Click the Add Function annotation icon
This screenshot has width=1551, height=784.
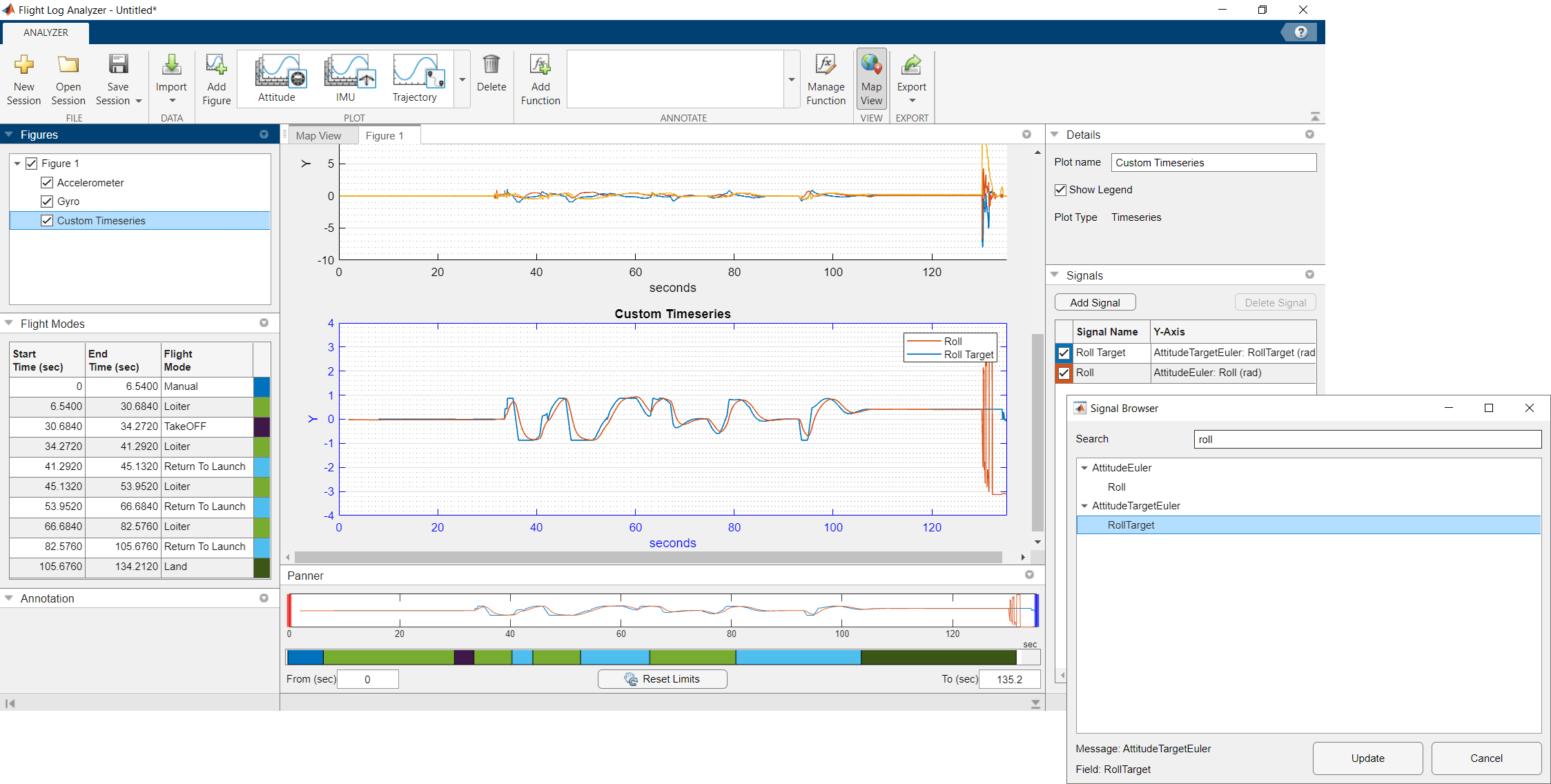click(540, 78)
